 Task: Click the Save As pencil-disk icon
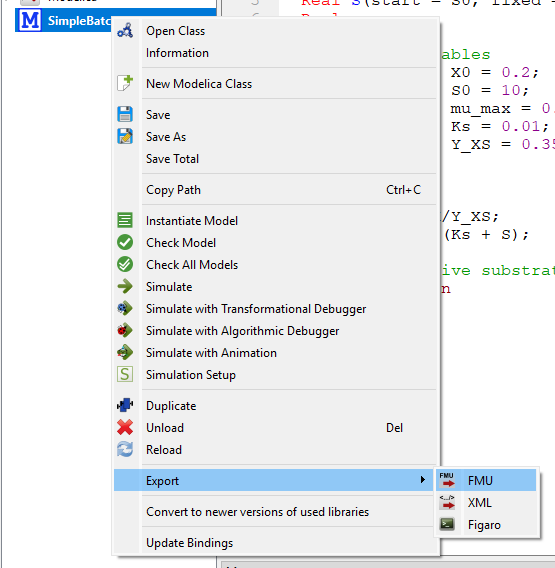click(x=125, y=137)
